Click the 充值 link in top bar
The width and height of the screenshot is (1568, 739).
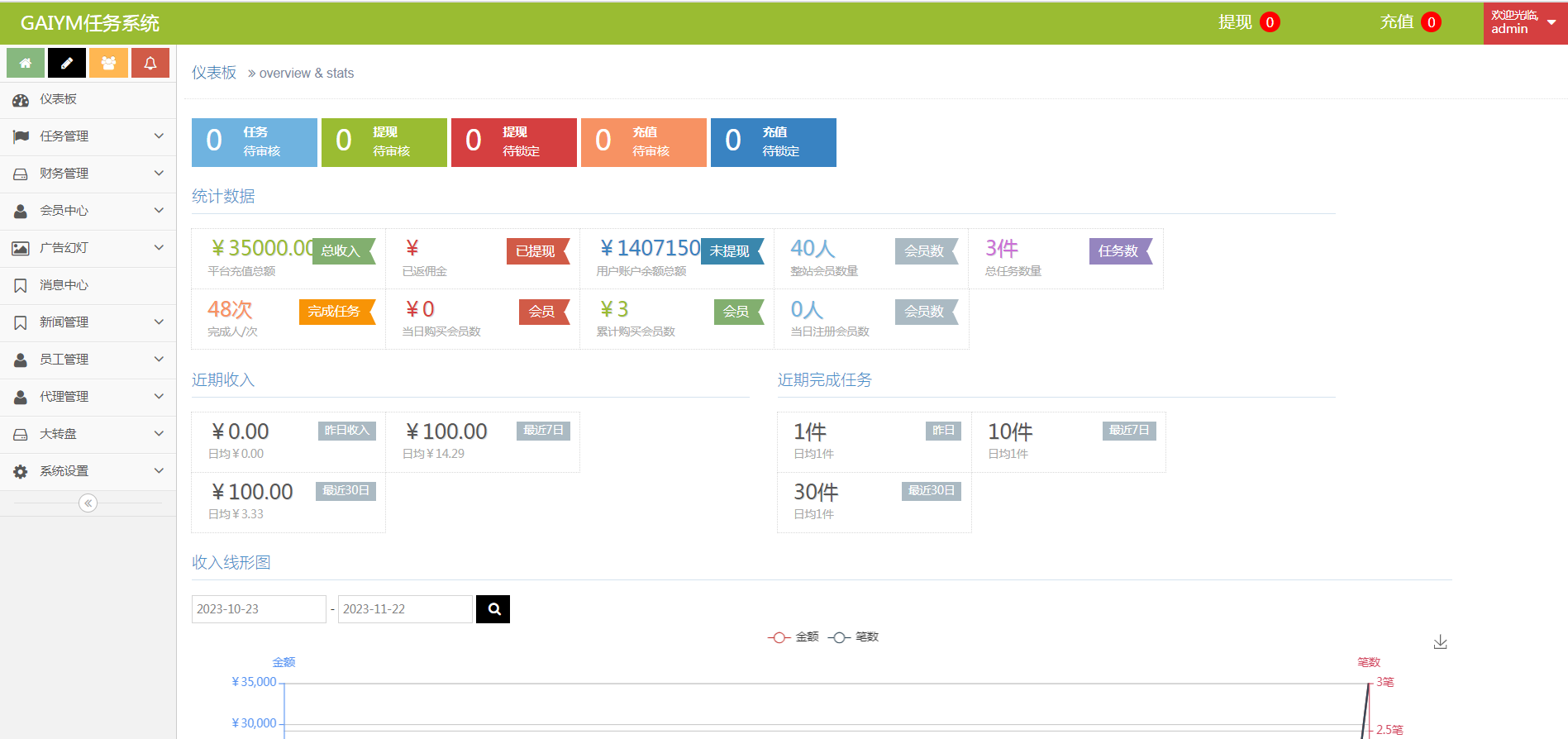(1396, 22)
